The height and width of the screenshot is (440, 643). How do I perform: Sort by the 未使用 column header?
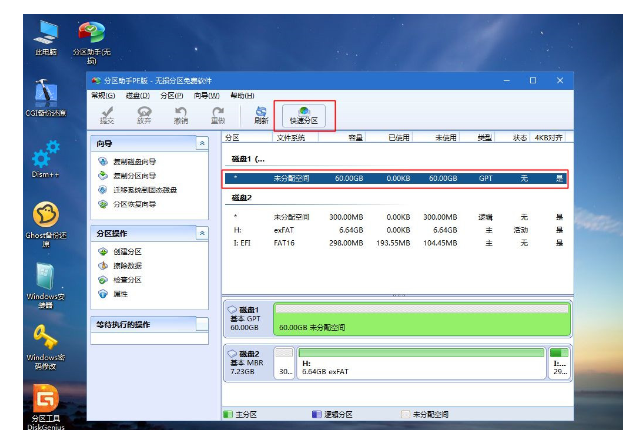click(436, 138)
